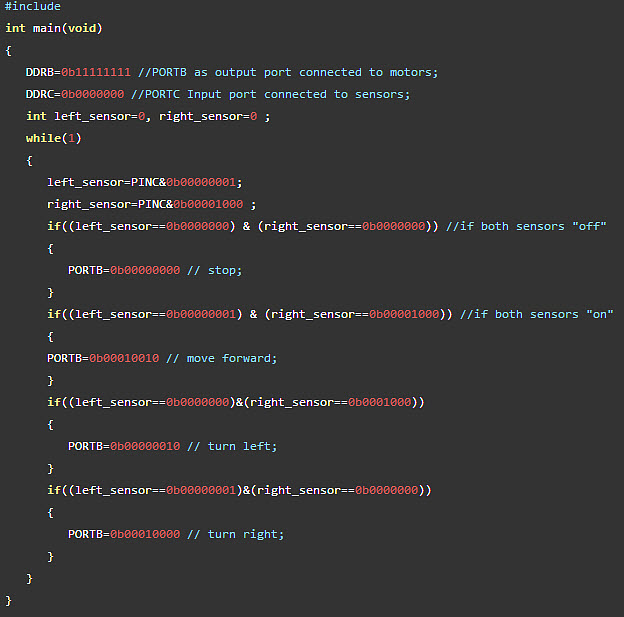
Task: Click the "DDRC" register name
Action: [40, 94]
